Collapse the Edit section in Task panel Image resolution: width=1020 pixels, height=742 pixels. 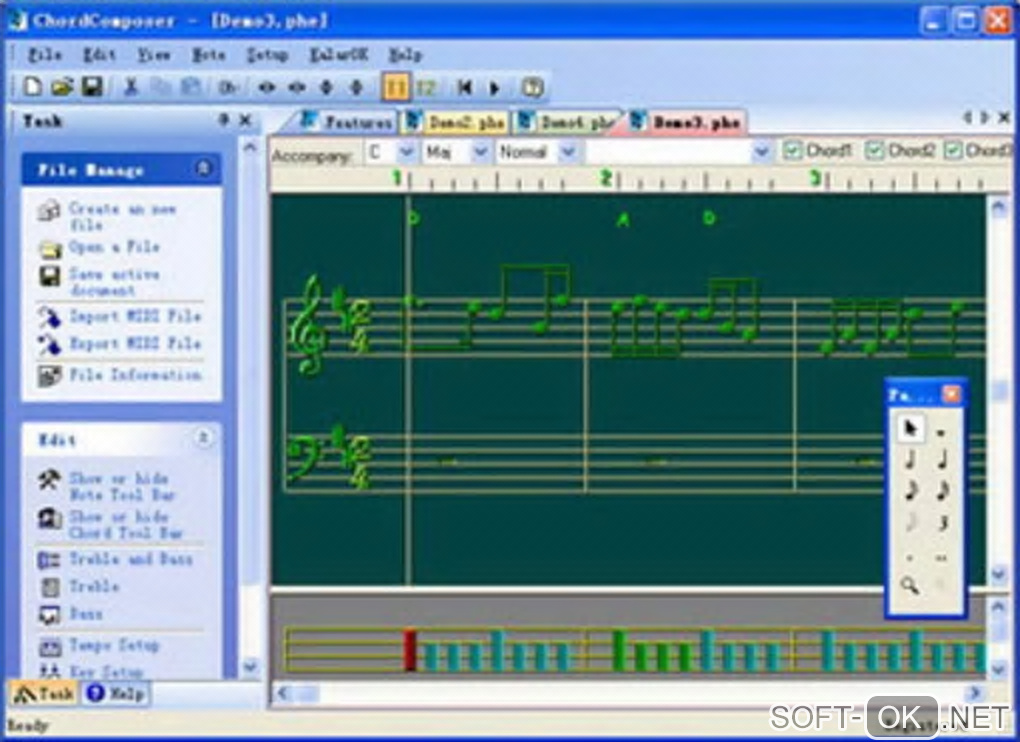[203, 438]
